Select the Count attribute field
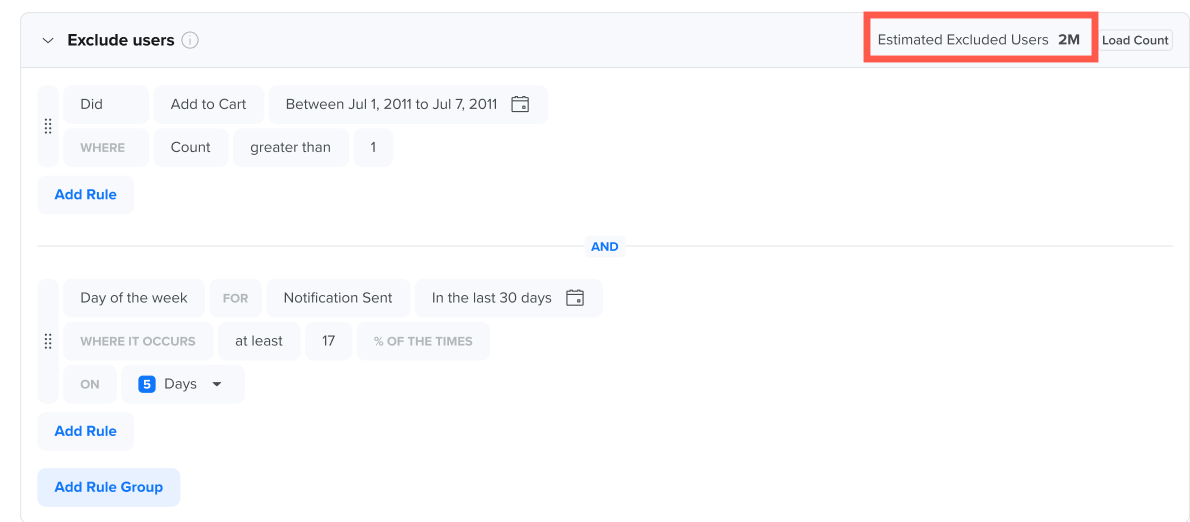 [x=190, y=147]
